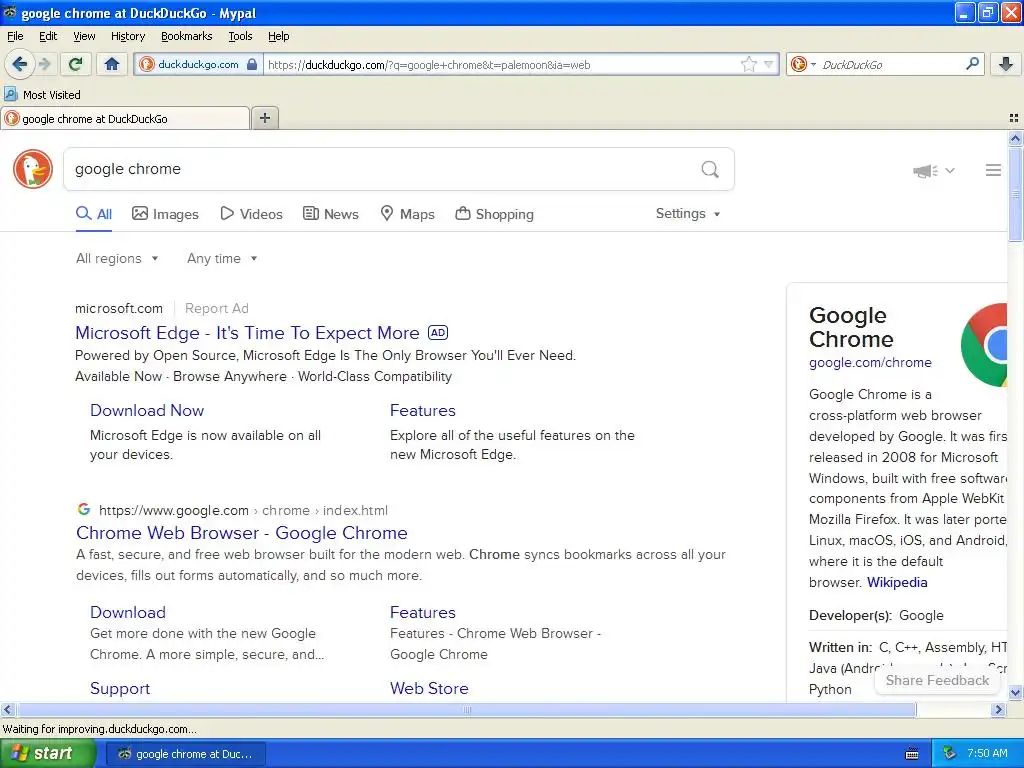Switch to Images results
The height and width of the screenshot is (768, 1024).
165,214
